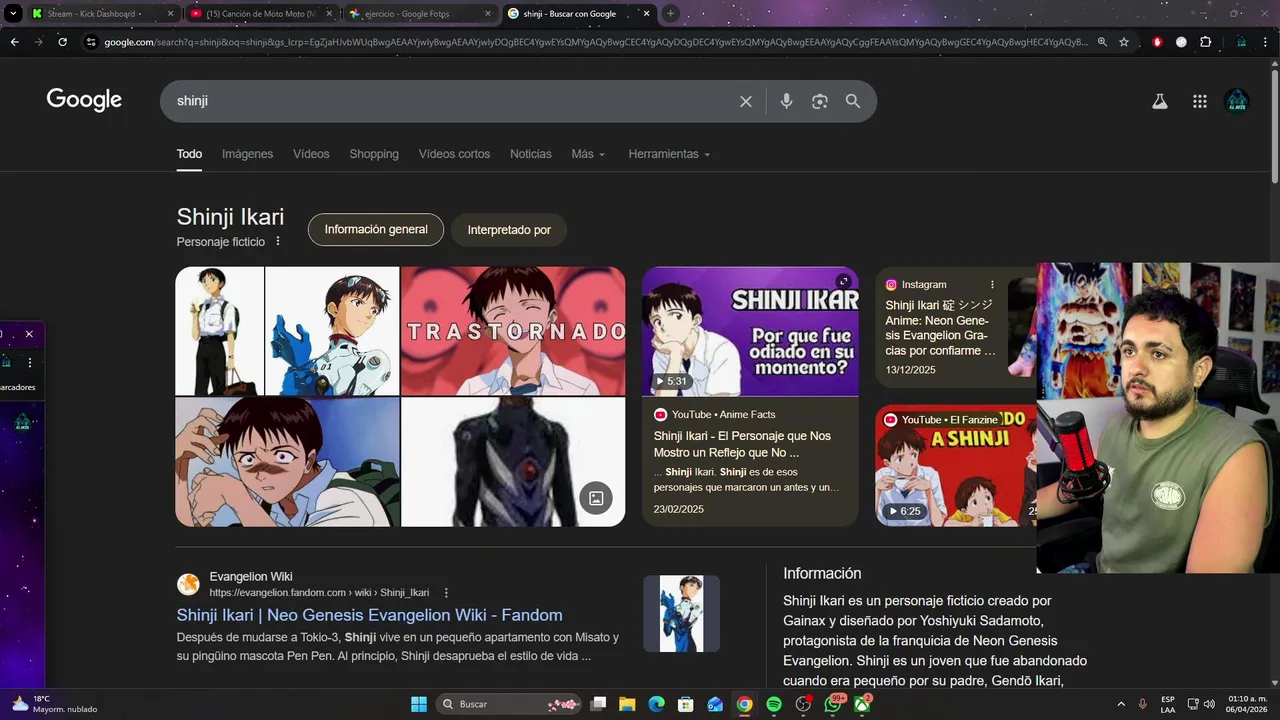The width and height of the screenshot is (1280, 720).
Task: Open TRASTORNADO Shinji image thumbnail
Action: [513, 331]
